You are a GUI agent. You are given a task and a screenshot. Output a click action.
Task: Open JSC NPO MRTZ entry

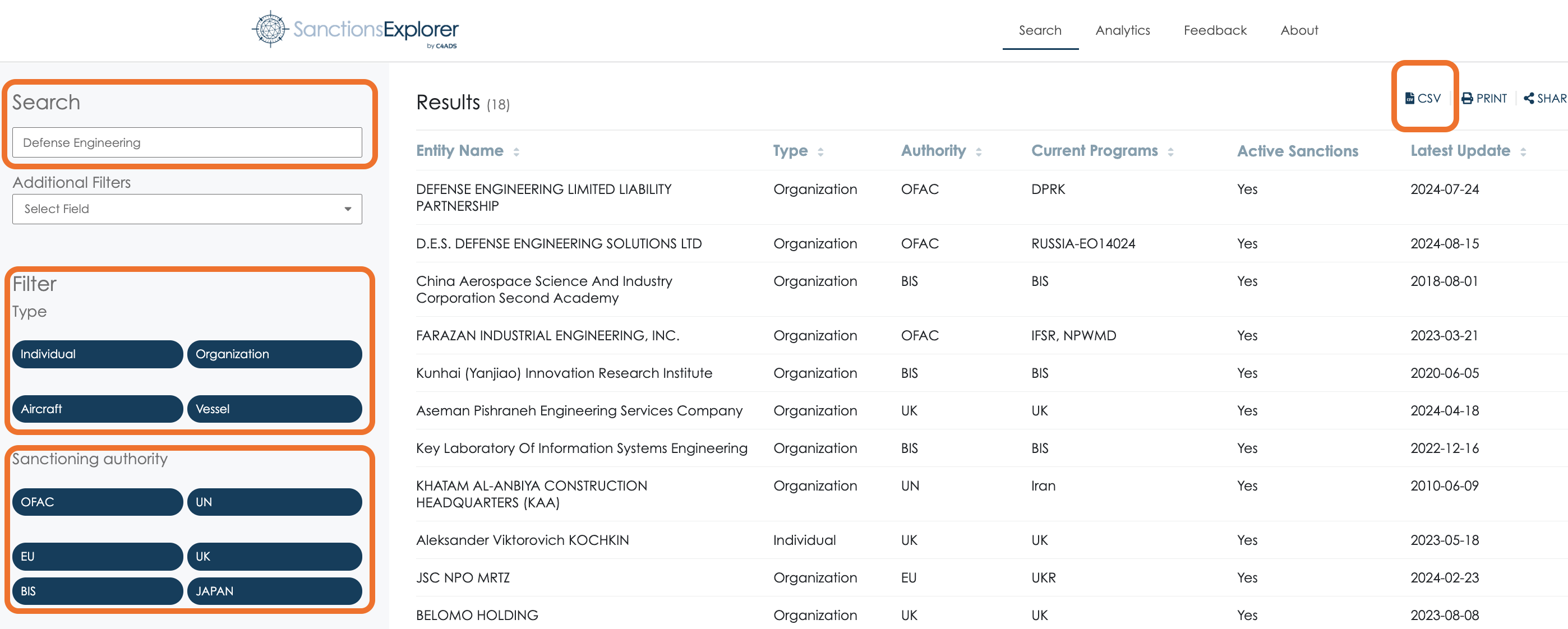pyautogui.click(x=463, y=578)
